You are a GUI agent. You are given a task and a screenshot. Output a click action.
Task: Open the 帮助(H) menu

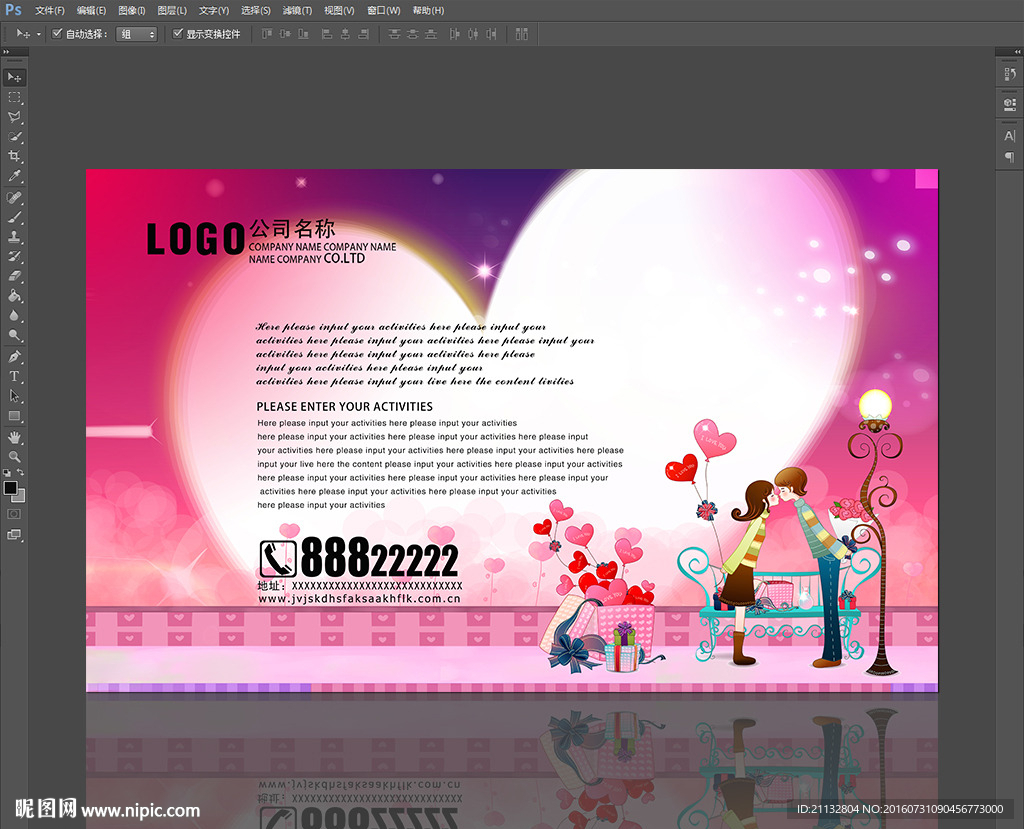tap(428, 10)
